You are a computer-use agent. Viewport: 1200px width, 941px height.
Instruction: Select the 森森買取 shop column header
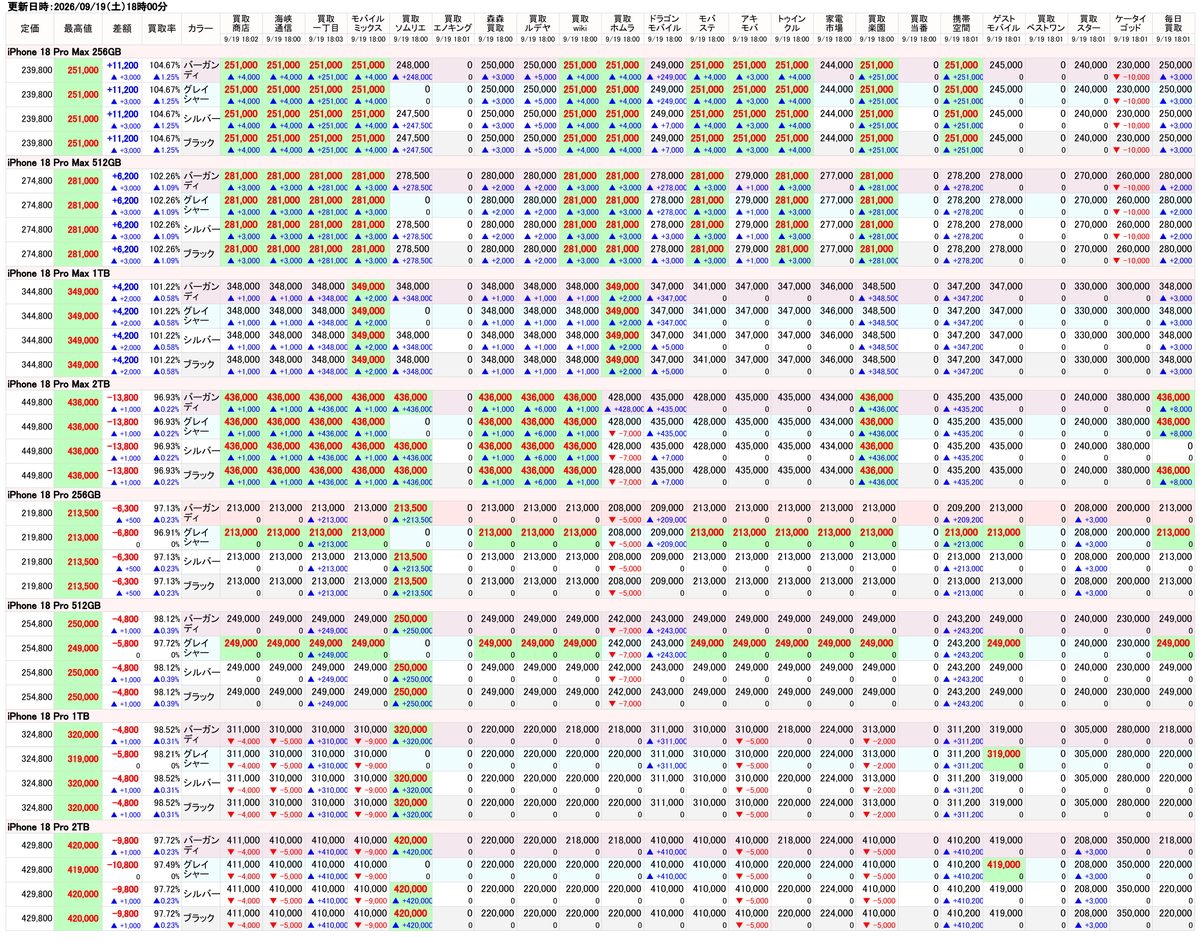click(495, 24)
